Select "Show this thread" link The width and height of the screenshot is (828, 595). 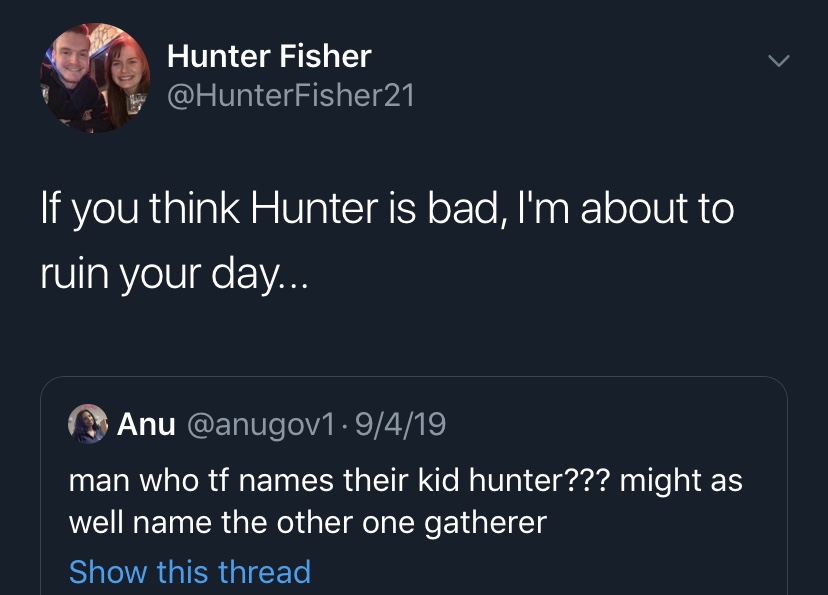coord(189,572)
